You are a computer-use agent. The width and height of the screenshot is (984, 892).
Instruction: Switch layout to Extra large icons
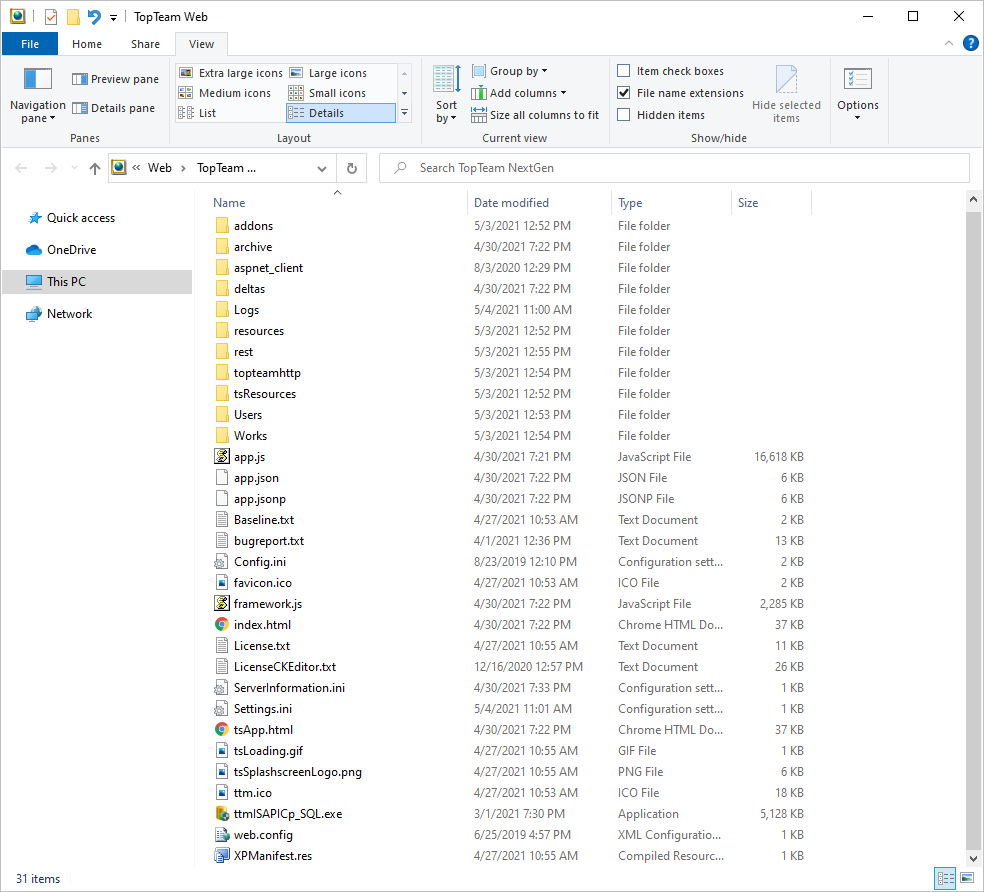230,73
